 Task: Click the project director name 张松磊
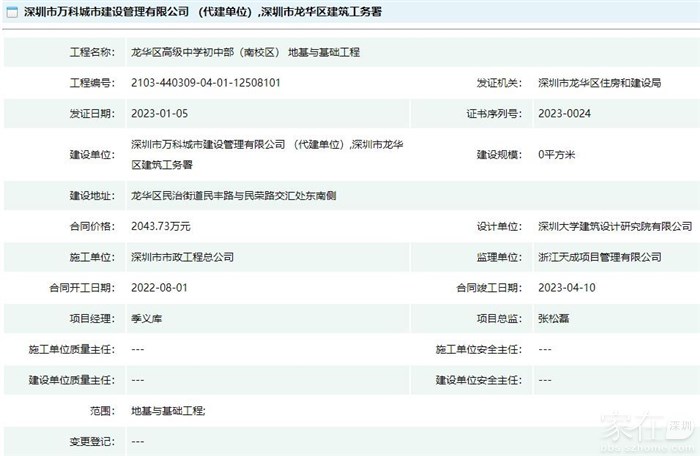(554, 318)
